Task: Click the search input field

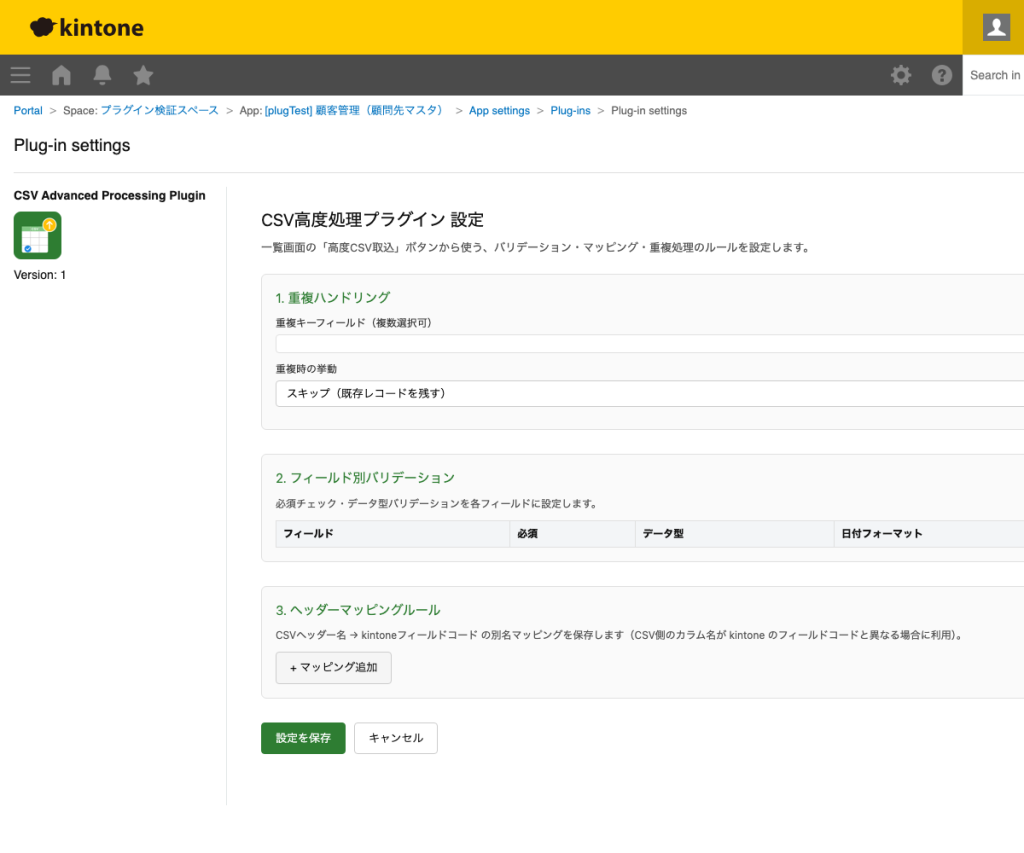Action: click(x=996, y=75)
